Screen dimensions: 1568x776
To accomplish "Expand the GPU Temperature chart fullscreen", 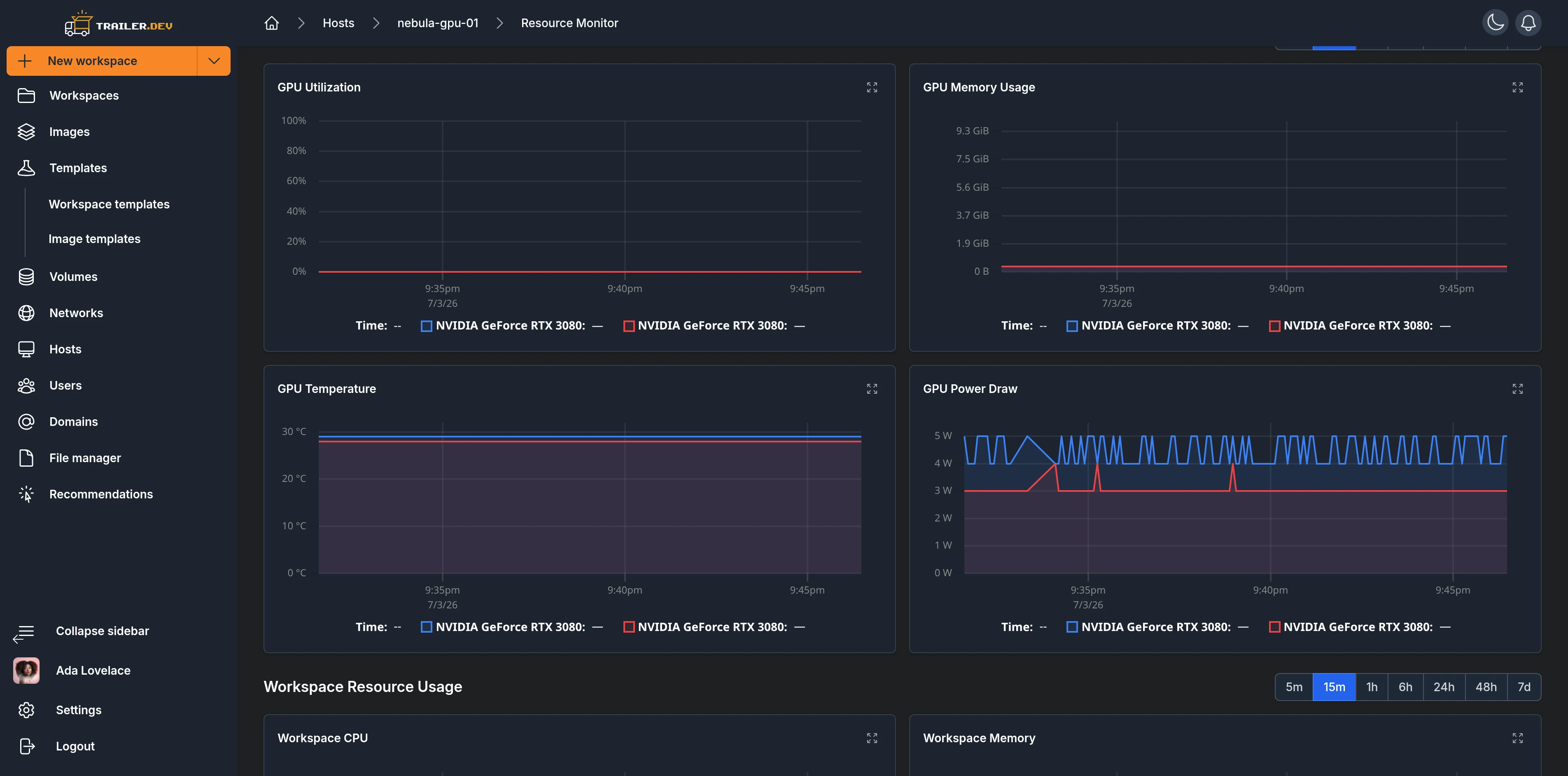I will coord(872,388).
